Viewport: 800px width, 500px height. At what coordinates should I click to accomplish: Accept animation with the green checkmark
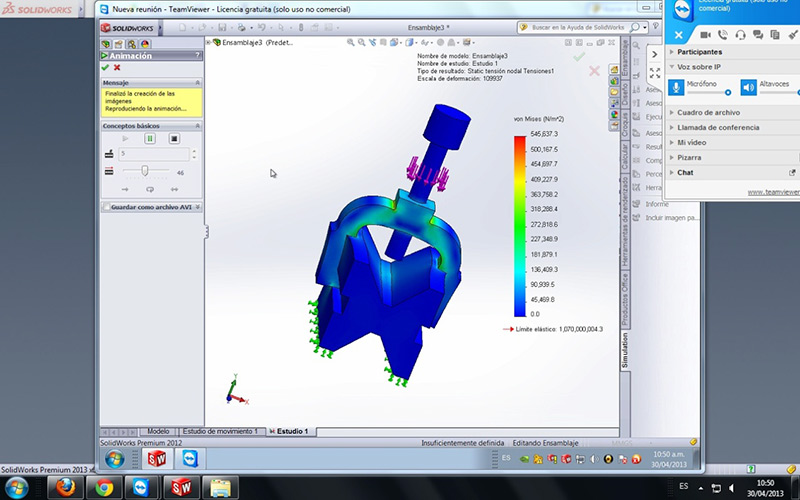pyautogui.click(x=105, y=67)
